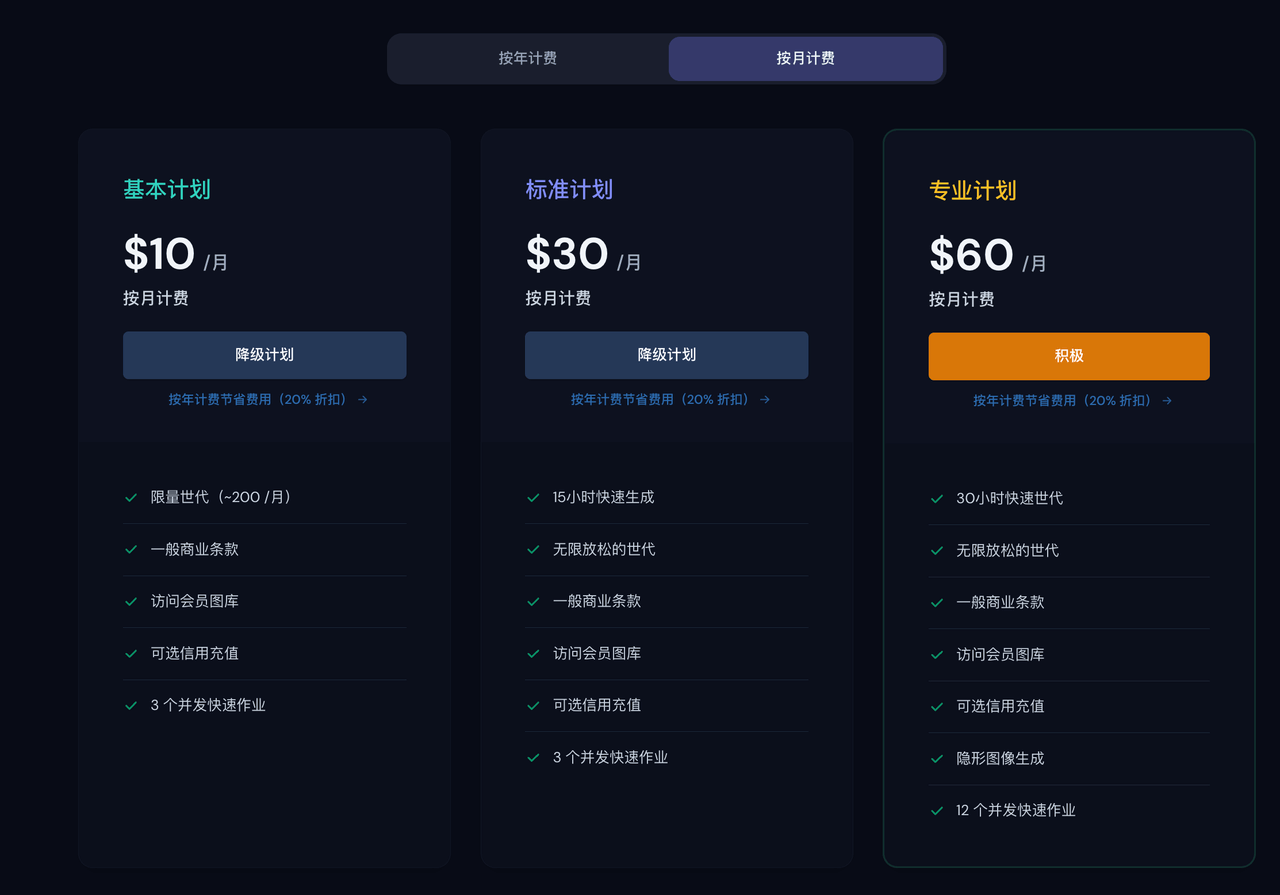Click the checkmark beside 限量世代（~200 /月）
This screenshot has width=1280, height=895.
coord(131,497)
